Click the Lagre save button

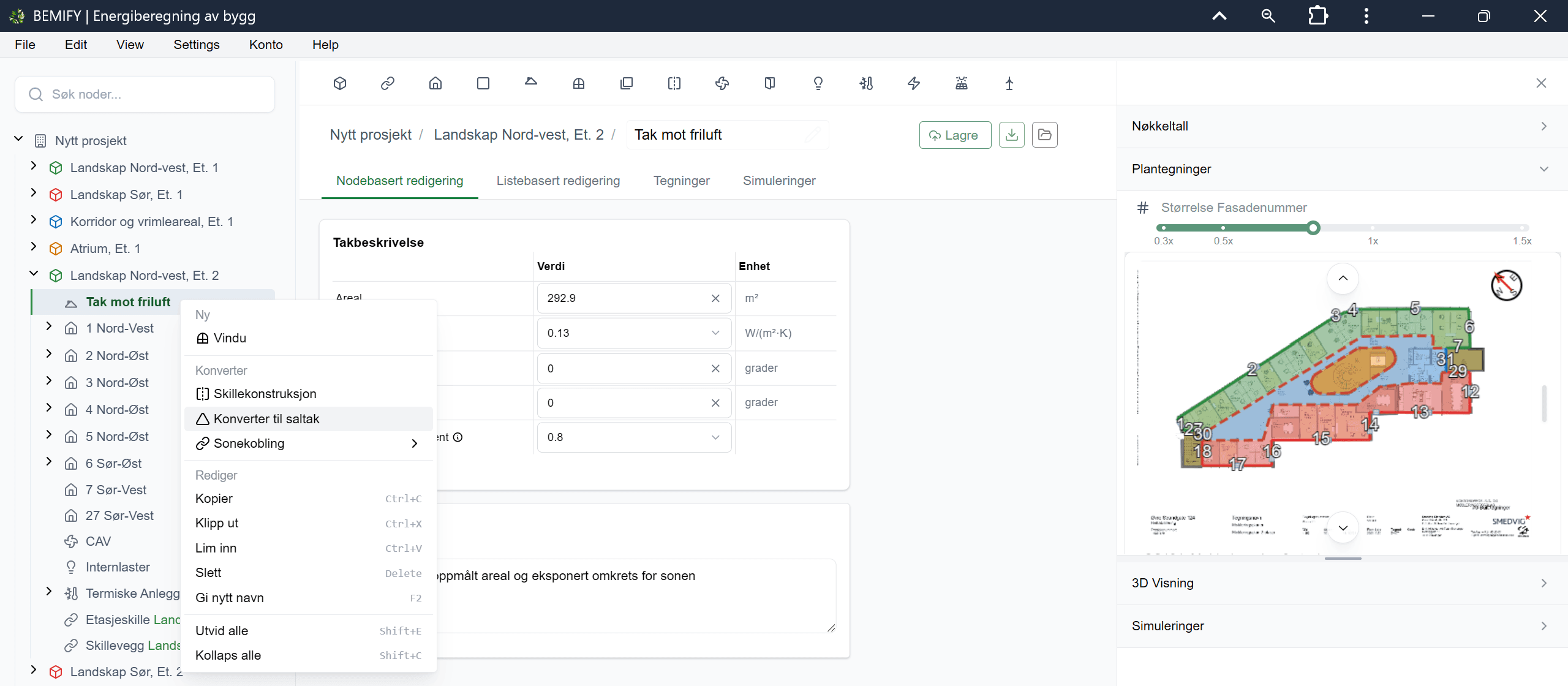(x=955, y=135)
